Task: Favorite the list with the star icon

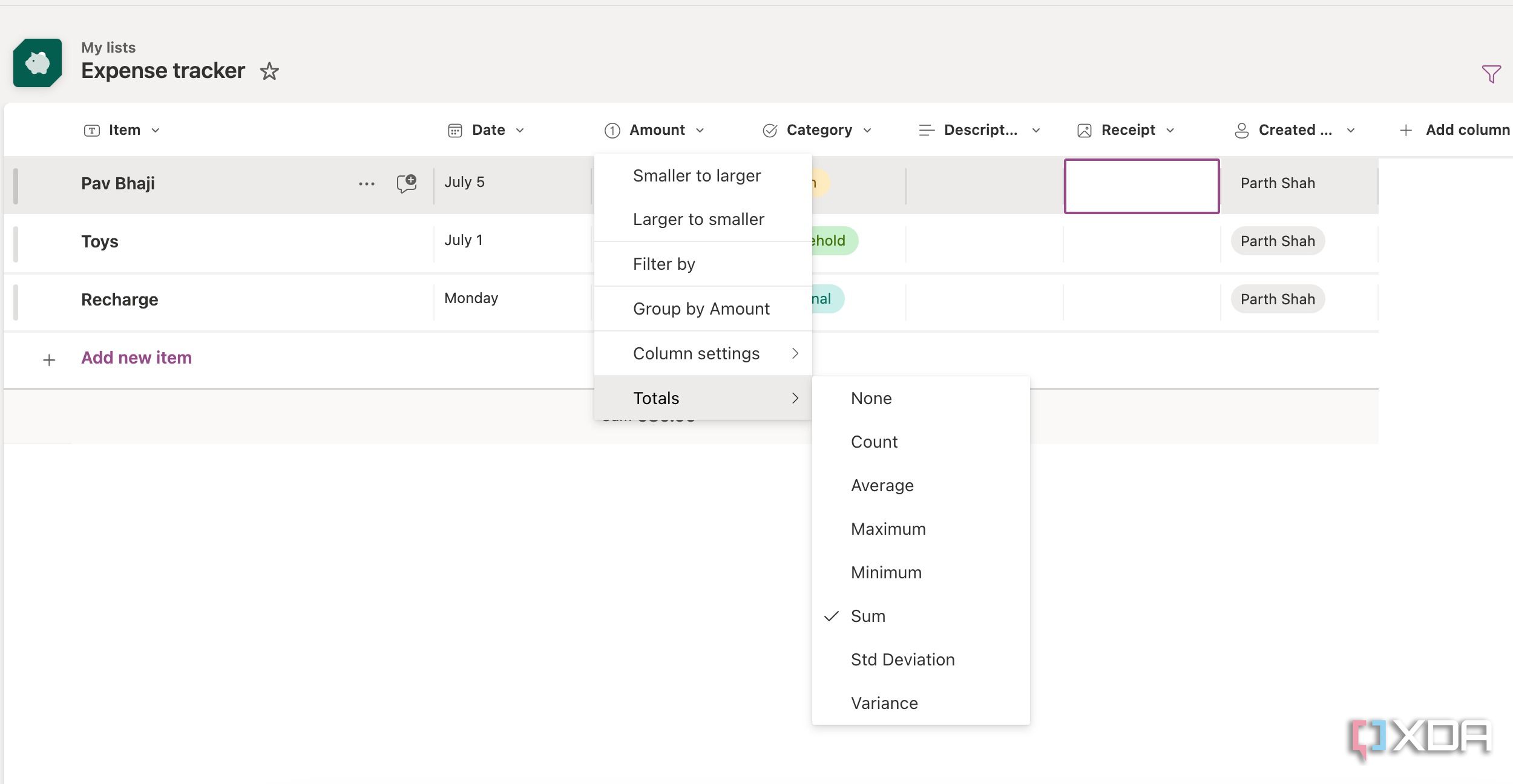Action: (269, 71)
